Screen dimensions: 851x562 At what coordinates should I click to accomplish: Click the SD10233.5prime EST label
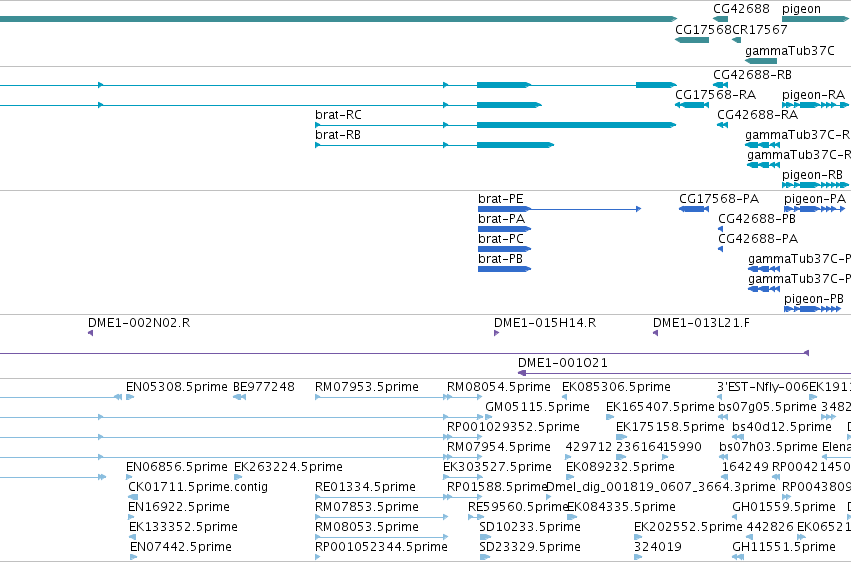pos(530,528)
